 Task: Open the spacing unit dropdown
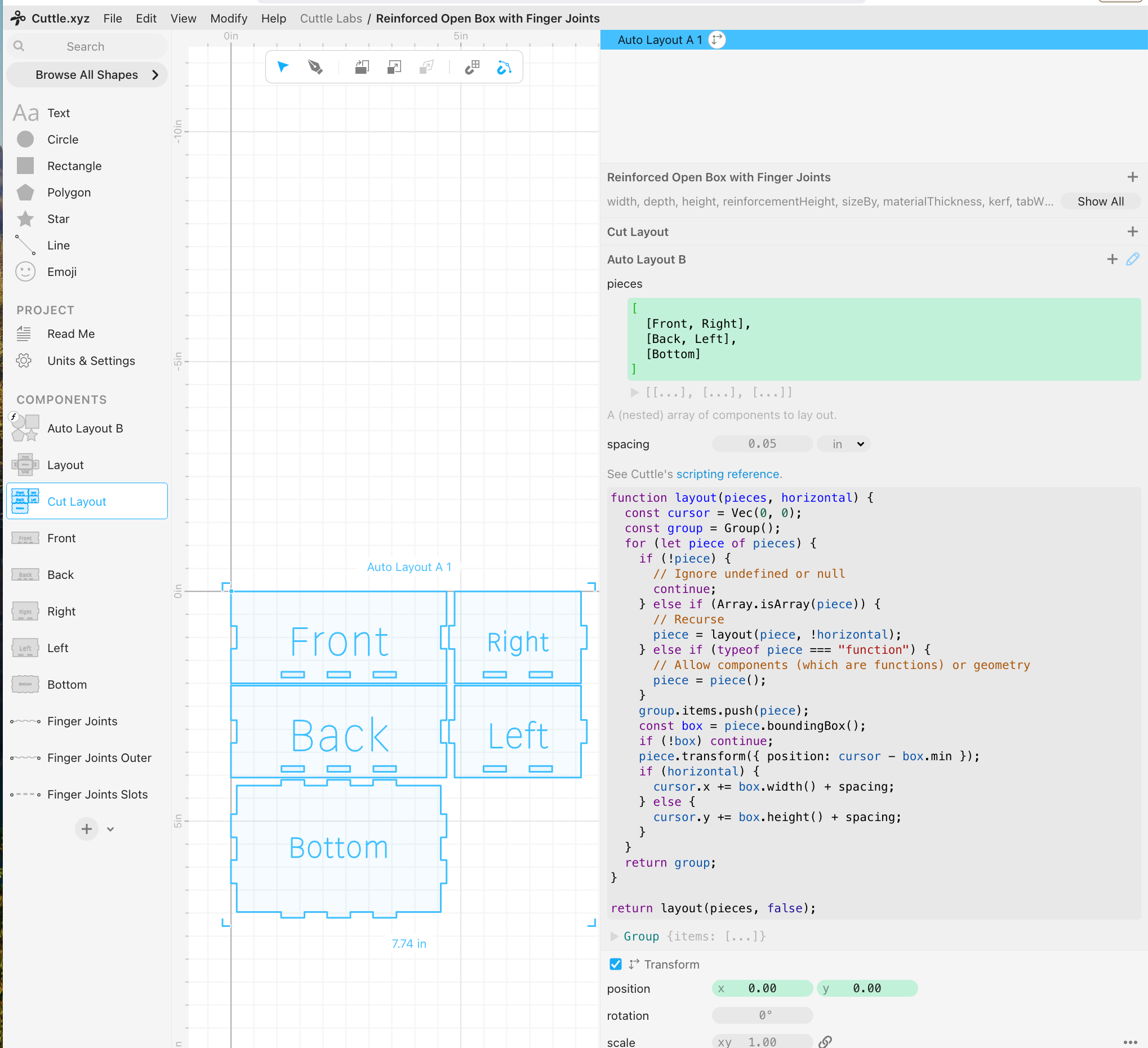pyautogui.click(x=843, y=444)
